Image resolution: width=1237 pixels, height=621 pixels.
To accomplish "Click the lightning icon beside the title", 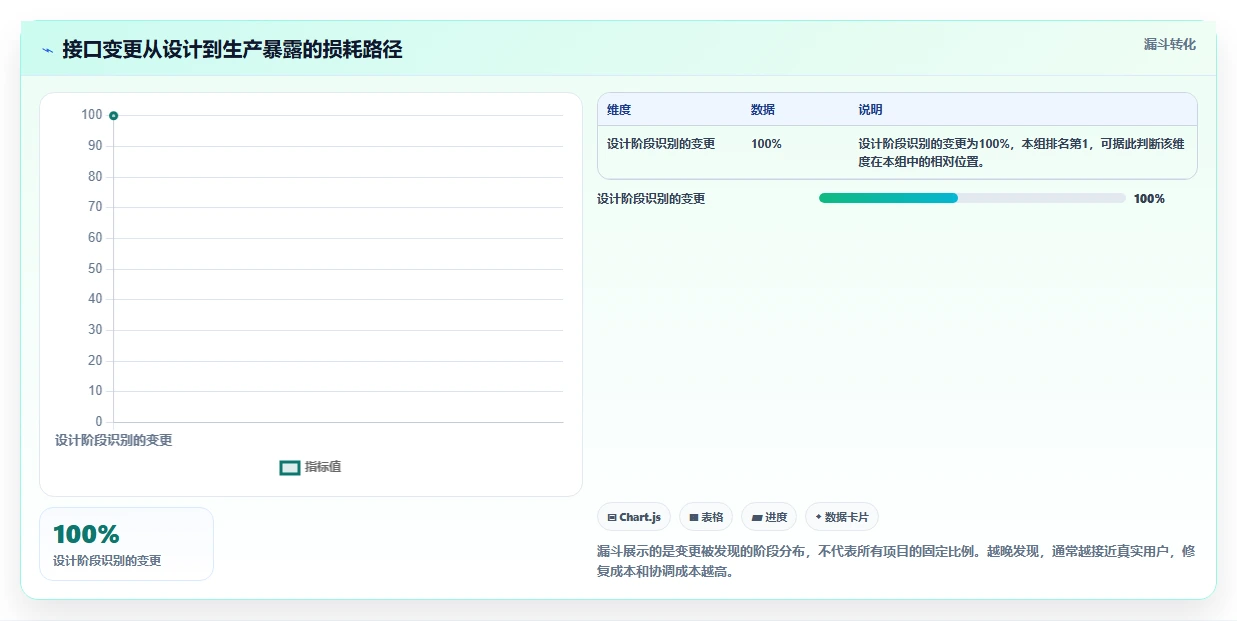I will click(47, 50).
